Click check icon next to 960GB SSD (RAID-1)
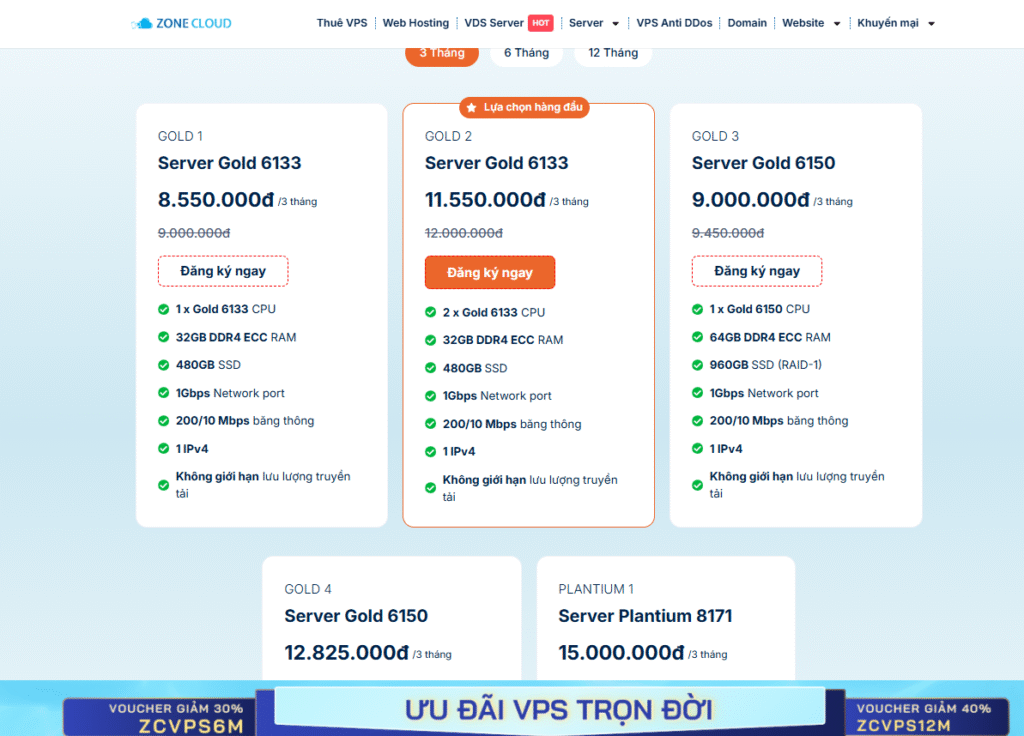 click(x=698, y=365)
